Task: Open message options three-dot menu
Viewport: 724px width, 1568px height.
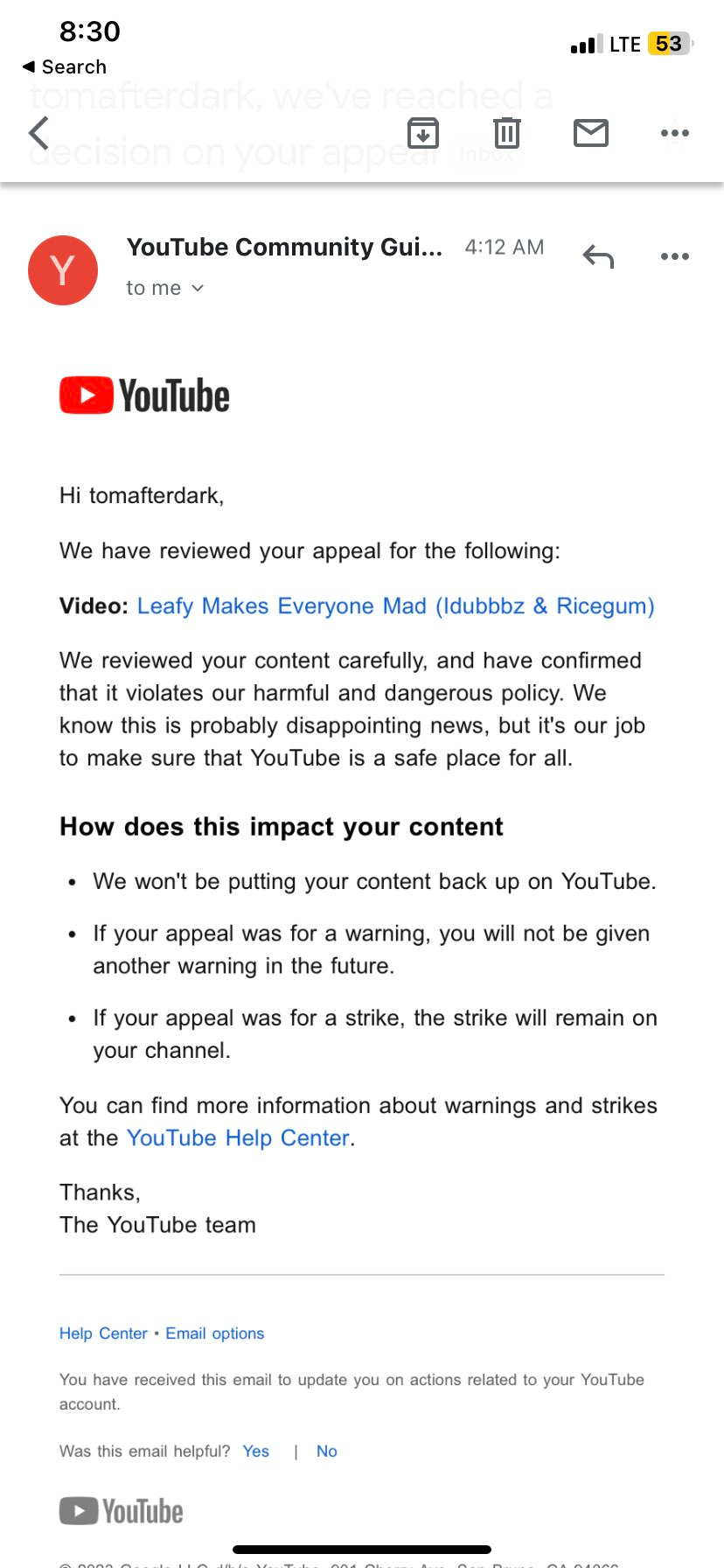Action: (675, 256)
